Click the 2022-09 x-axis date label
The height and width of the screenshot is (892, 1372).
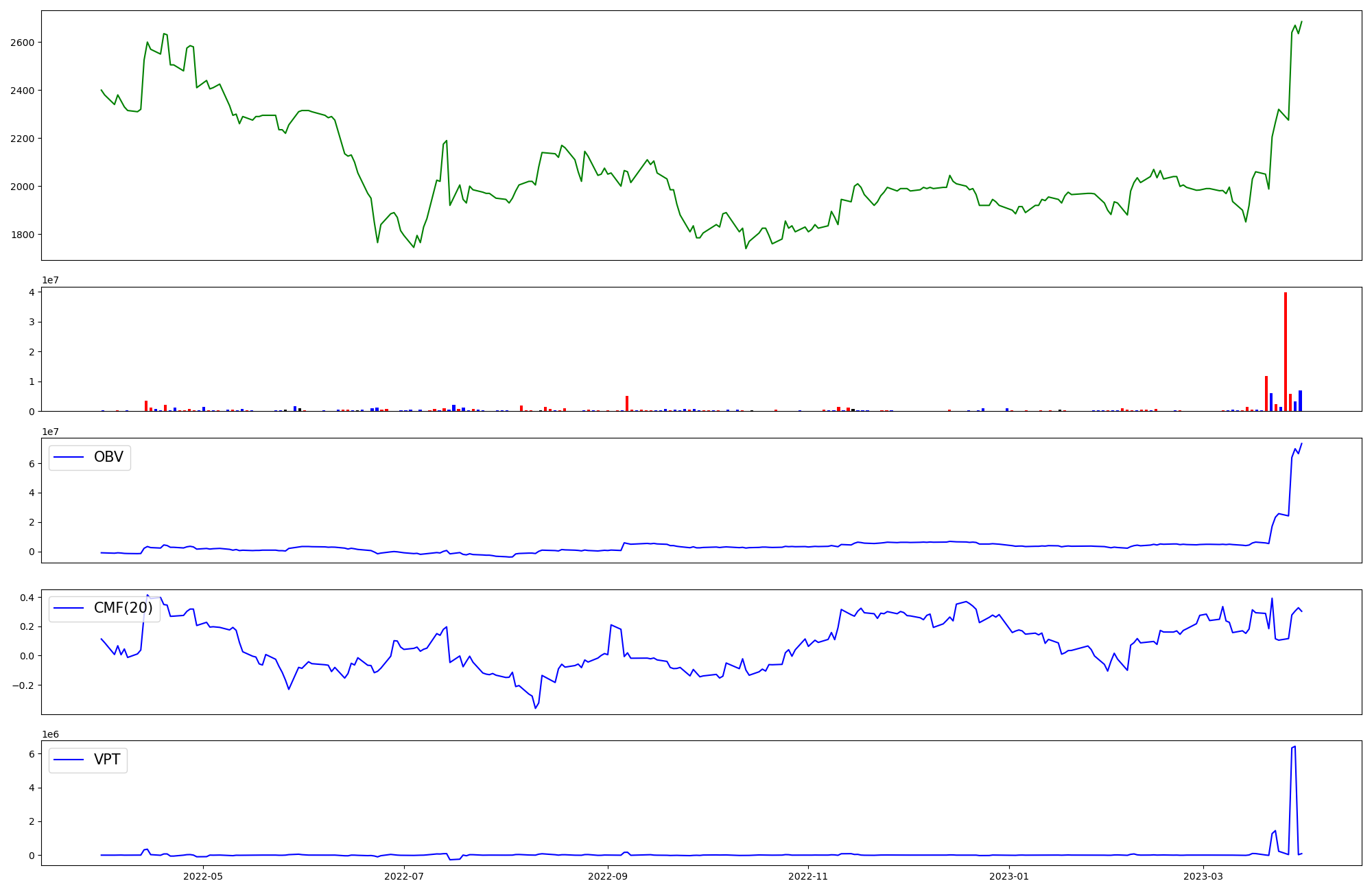point(608,876)
